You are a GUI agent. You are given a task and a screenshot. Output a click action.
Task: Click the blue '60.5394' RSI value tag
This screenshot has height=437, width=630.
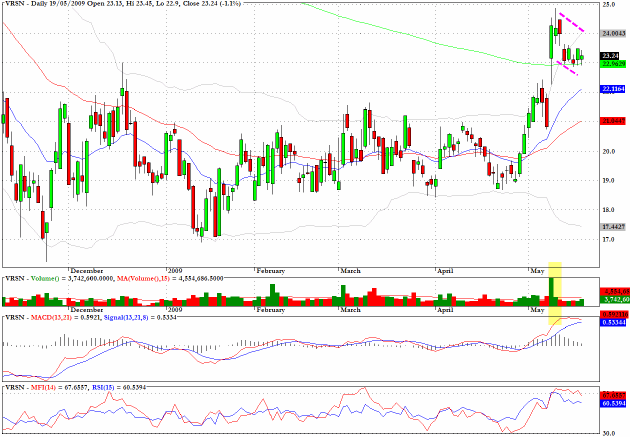(x=613, y=403)
